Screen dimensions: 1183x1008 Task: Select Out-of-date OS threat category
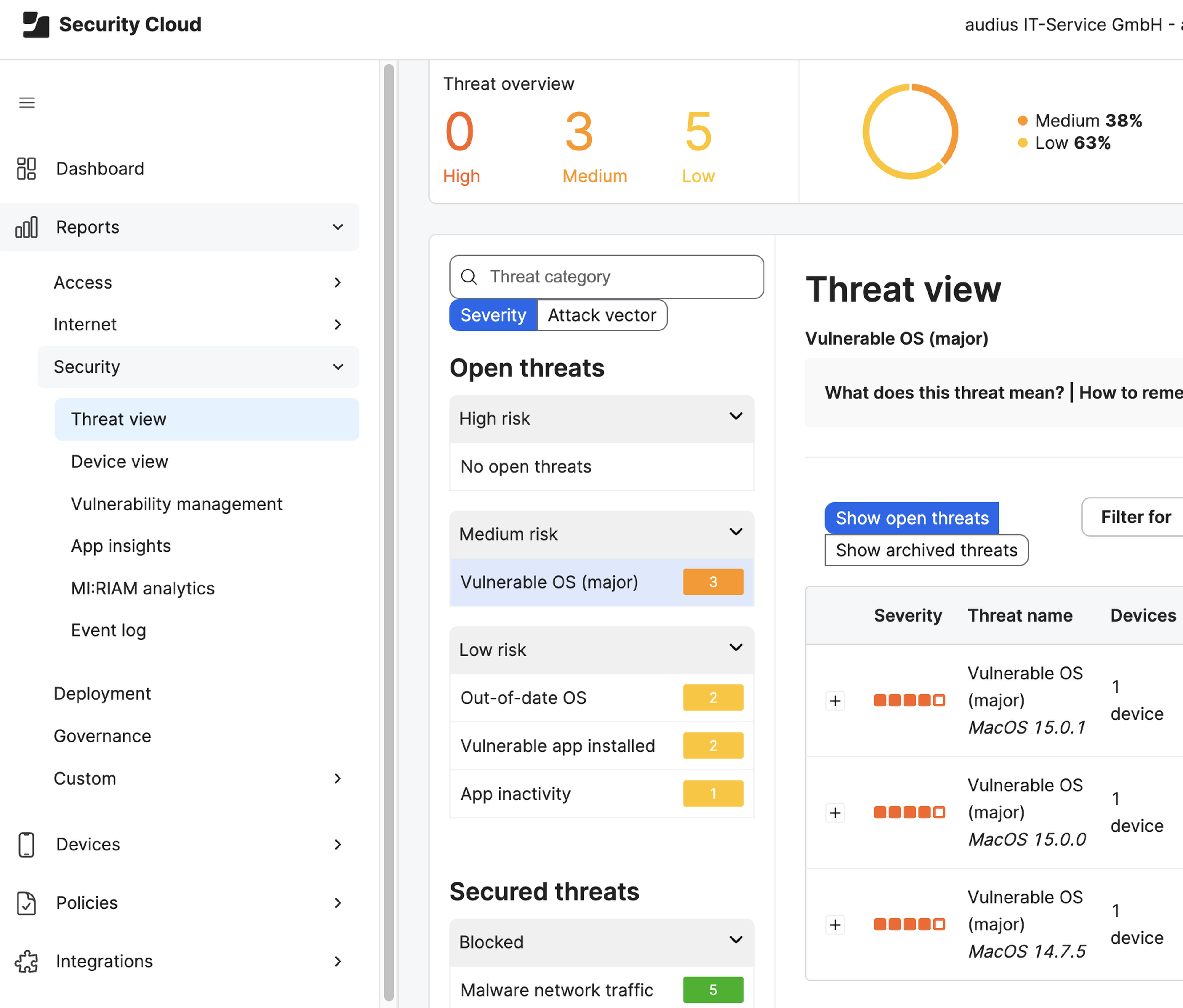523,698
